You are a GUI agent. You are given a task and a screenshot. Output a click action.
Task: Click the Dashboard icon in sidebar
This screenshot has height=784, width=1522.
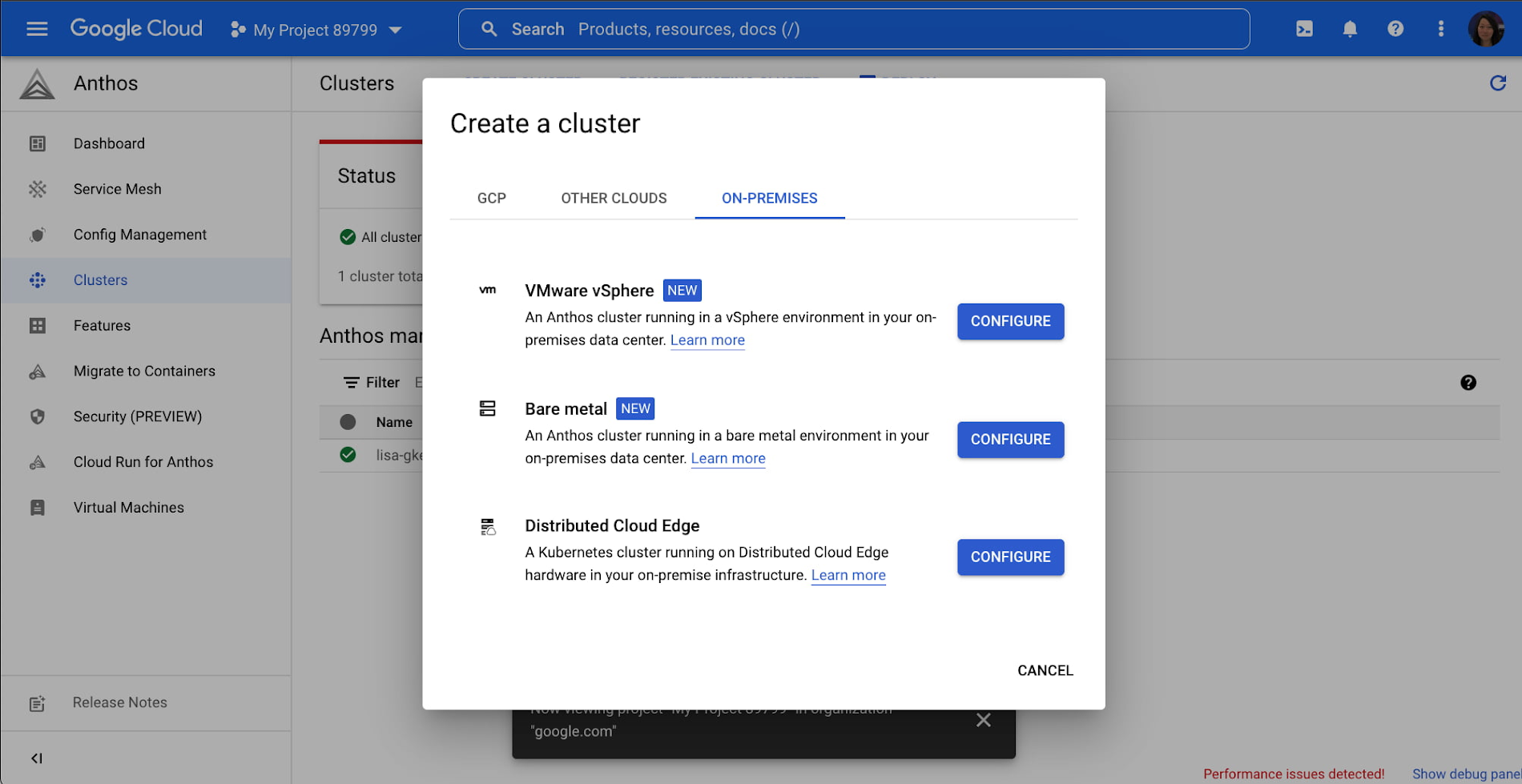click(37, 143)
